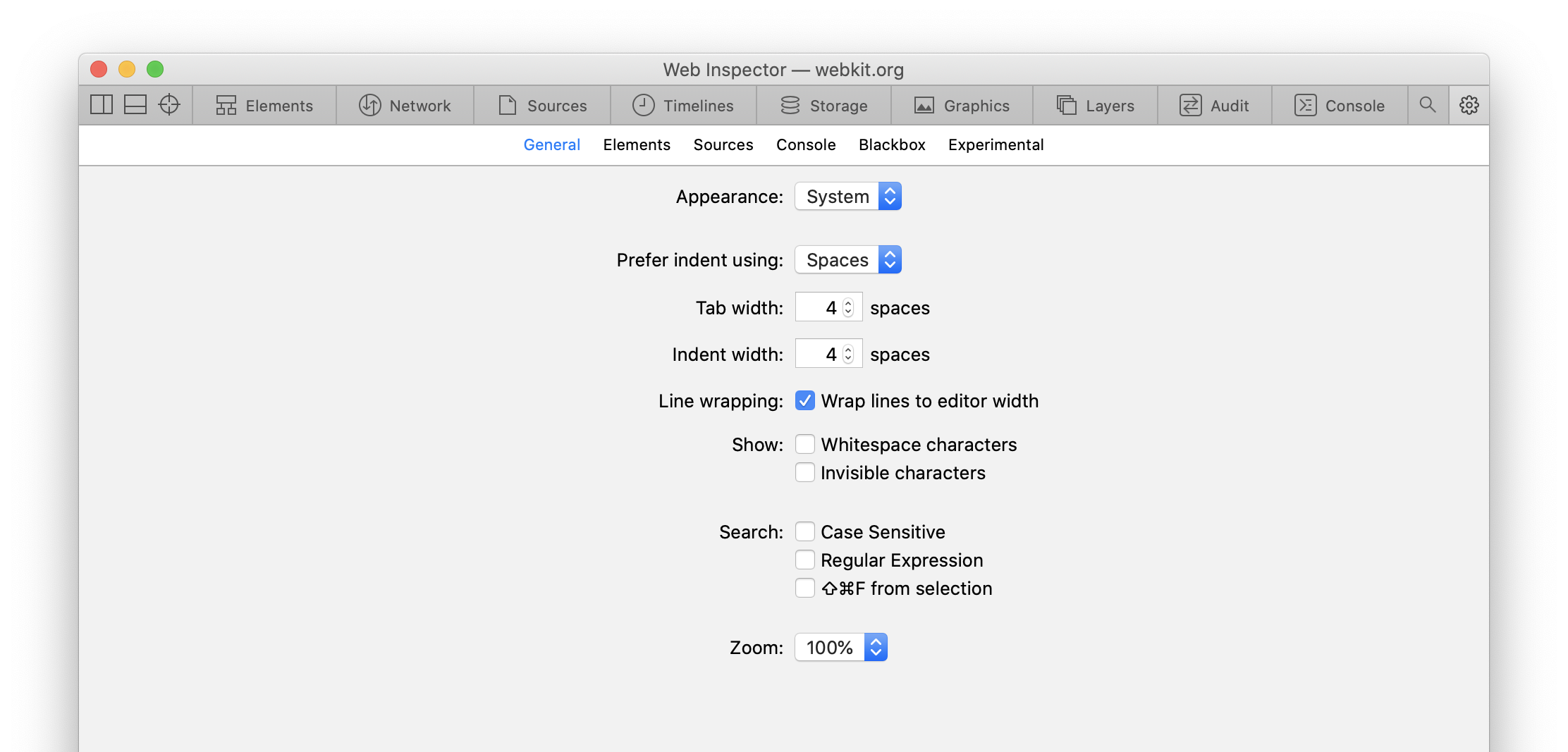Screen dimensions: 1568x752
Task: Click the Tab width number field
Action: click(819, 308)
